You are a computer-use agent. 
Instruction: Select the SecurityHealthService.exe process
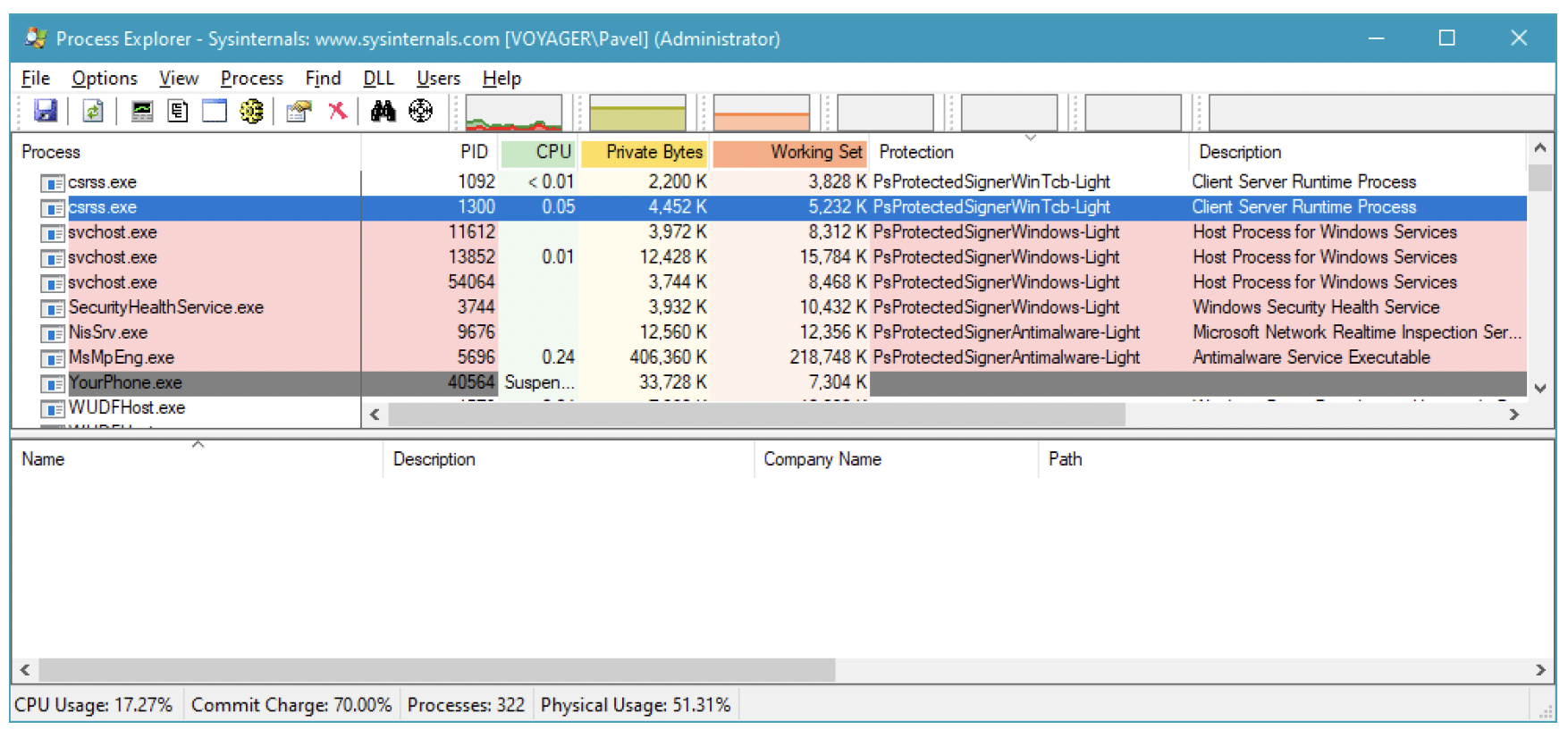(770, 307)
